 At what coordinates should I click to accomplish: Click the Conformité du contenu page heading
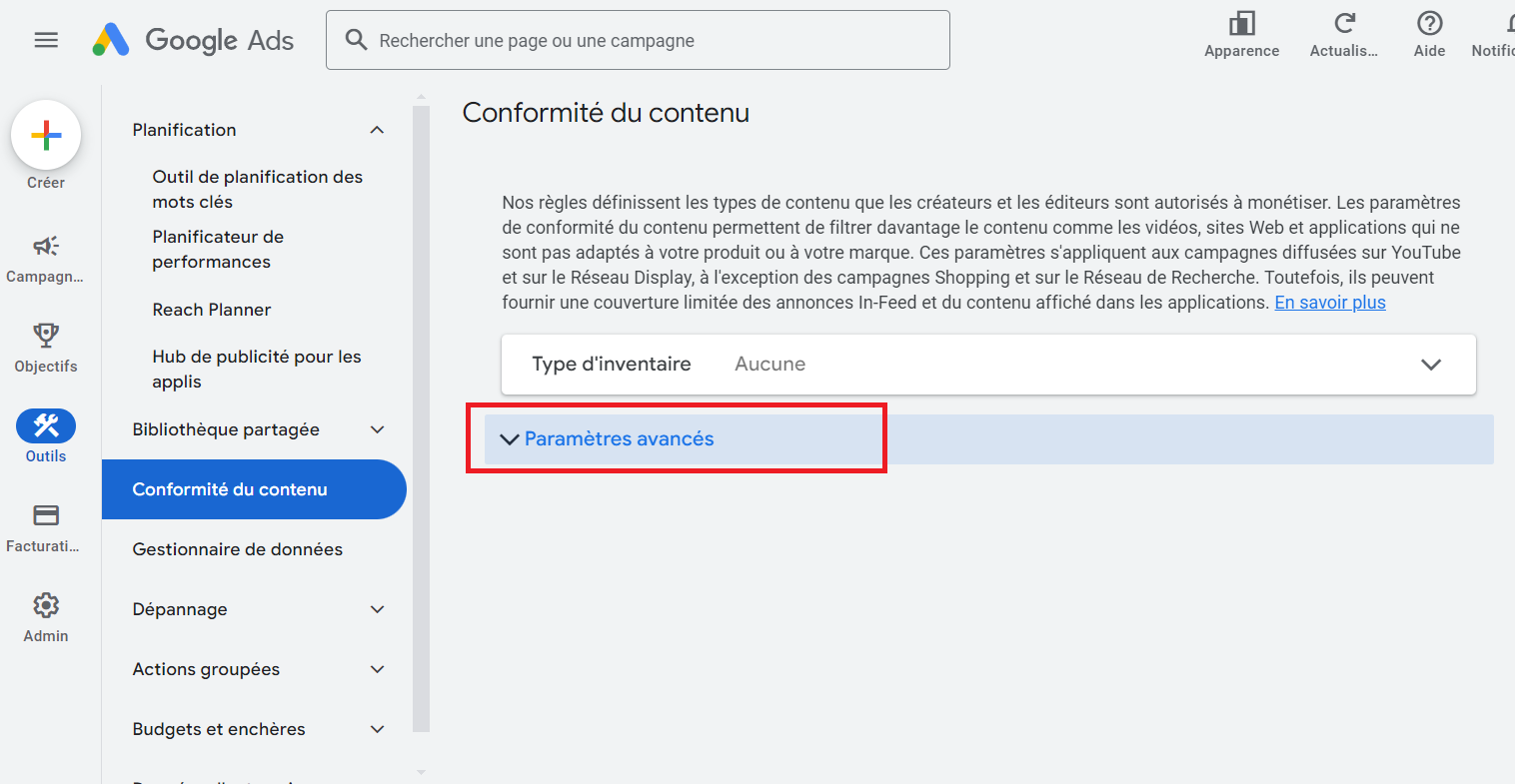[x=606, y=113]
